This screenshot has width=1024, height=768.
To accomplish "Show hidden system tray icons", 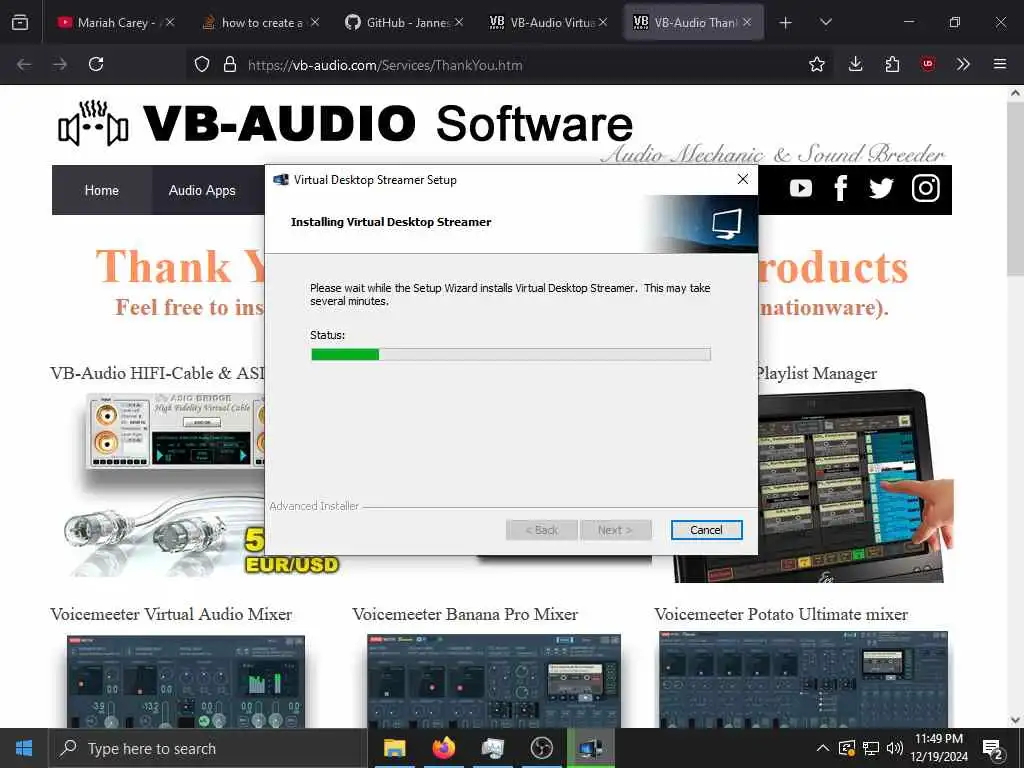I will tap(823, 748).
